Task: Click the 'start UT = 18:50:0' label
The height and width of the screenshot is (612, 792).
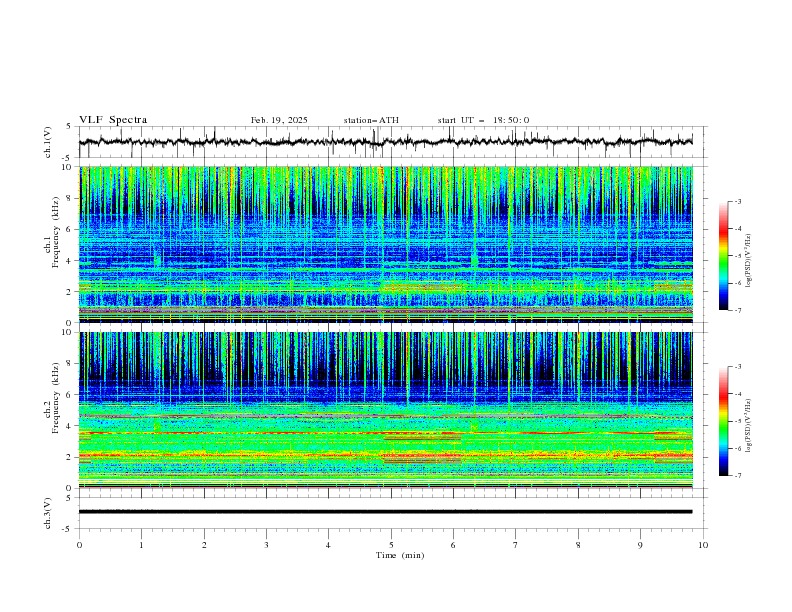Action: (x=483, y=120)
